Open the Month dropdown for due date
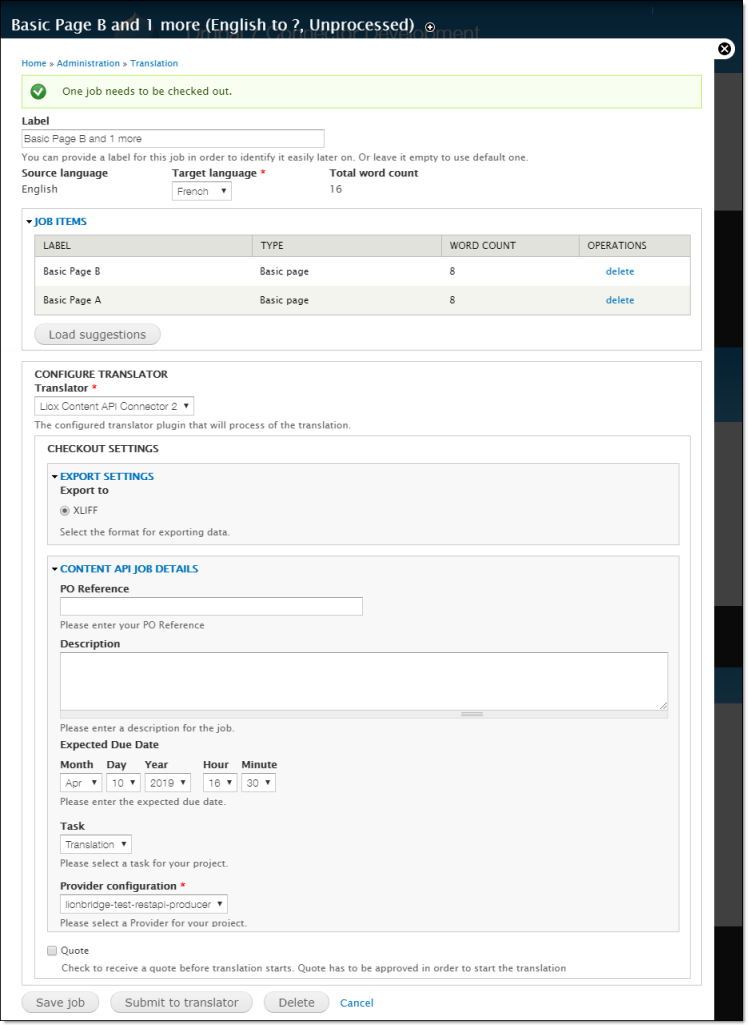 (81, 783)
